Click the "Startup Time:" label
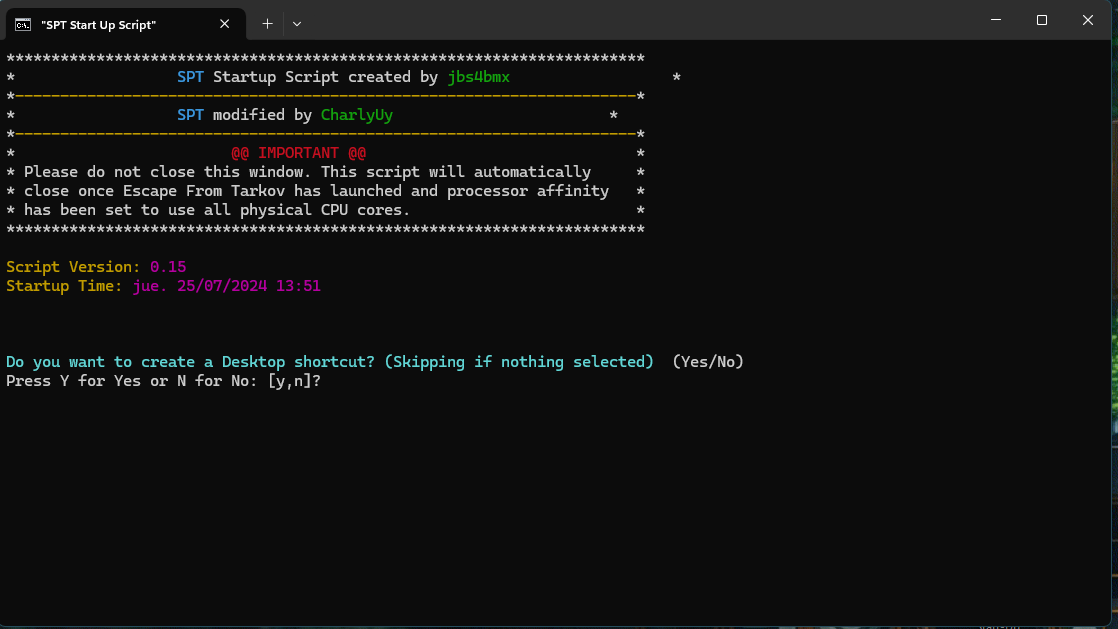The width and height of the screenshot is (1118, 629). tap(64, 286)
